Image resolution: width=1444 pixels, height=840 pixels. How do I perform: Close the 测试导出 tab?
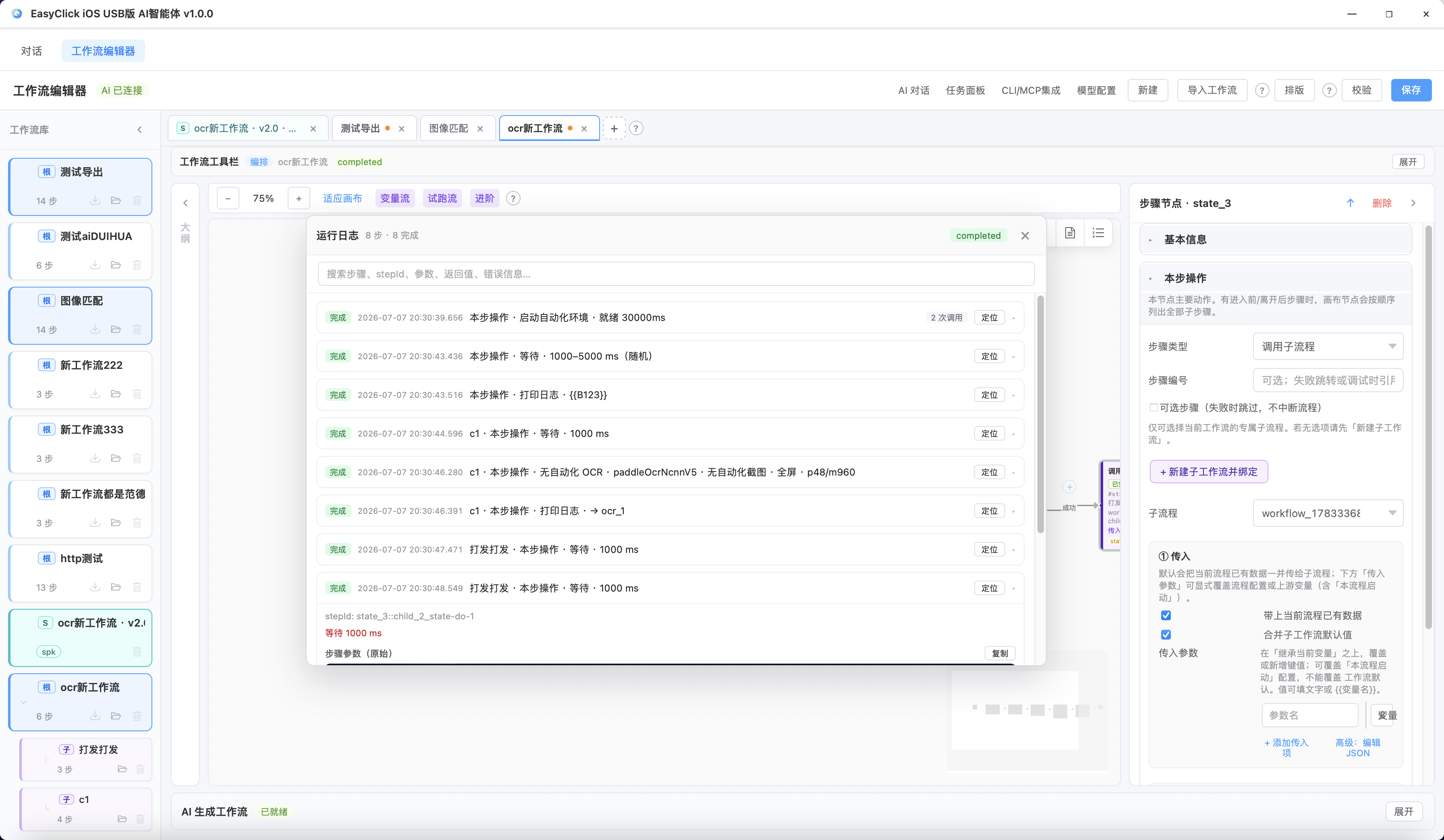pos(402,129)
